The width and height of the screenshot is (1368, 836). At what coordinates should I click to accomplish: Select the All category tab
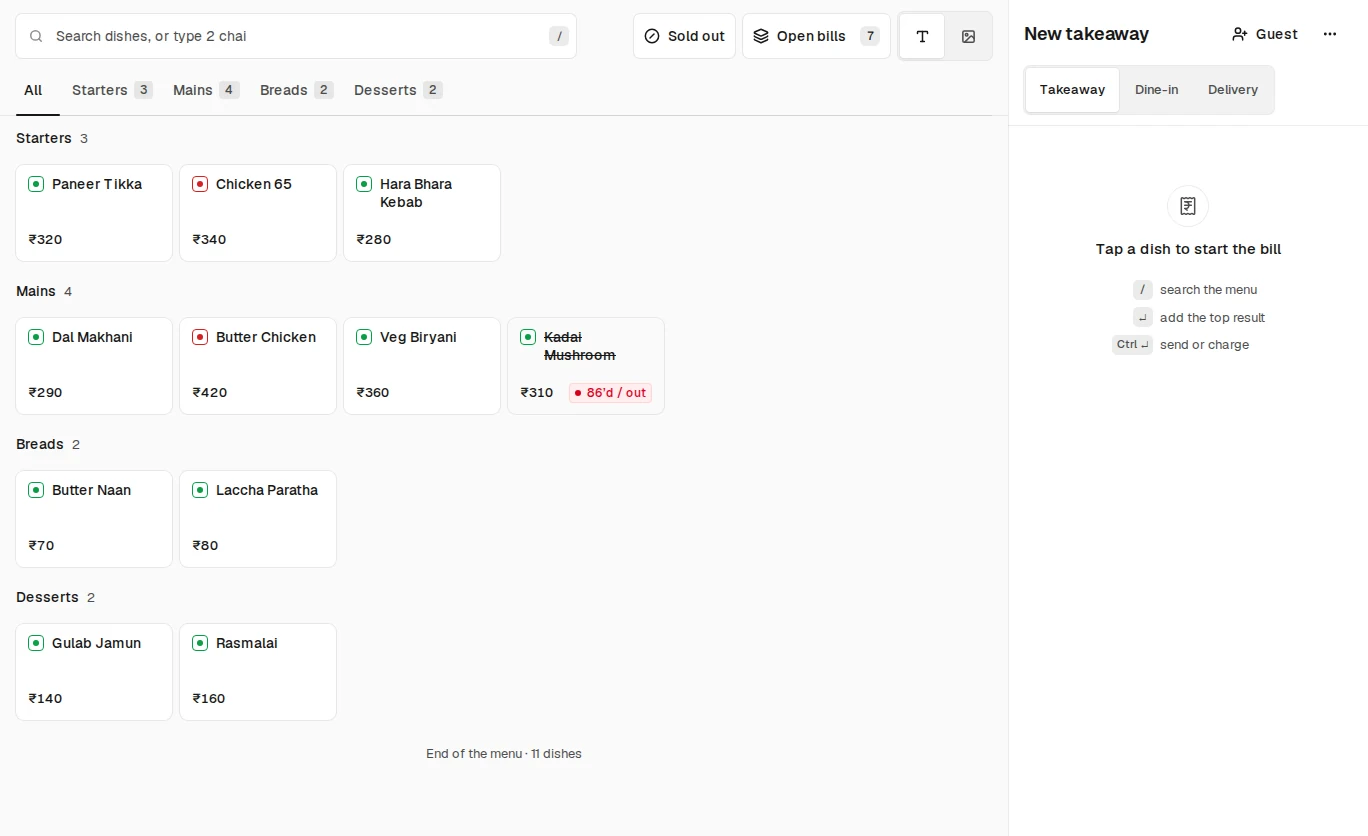[x=33, y=90]
